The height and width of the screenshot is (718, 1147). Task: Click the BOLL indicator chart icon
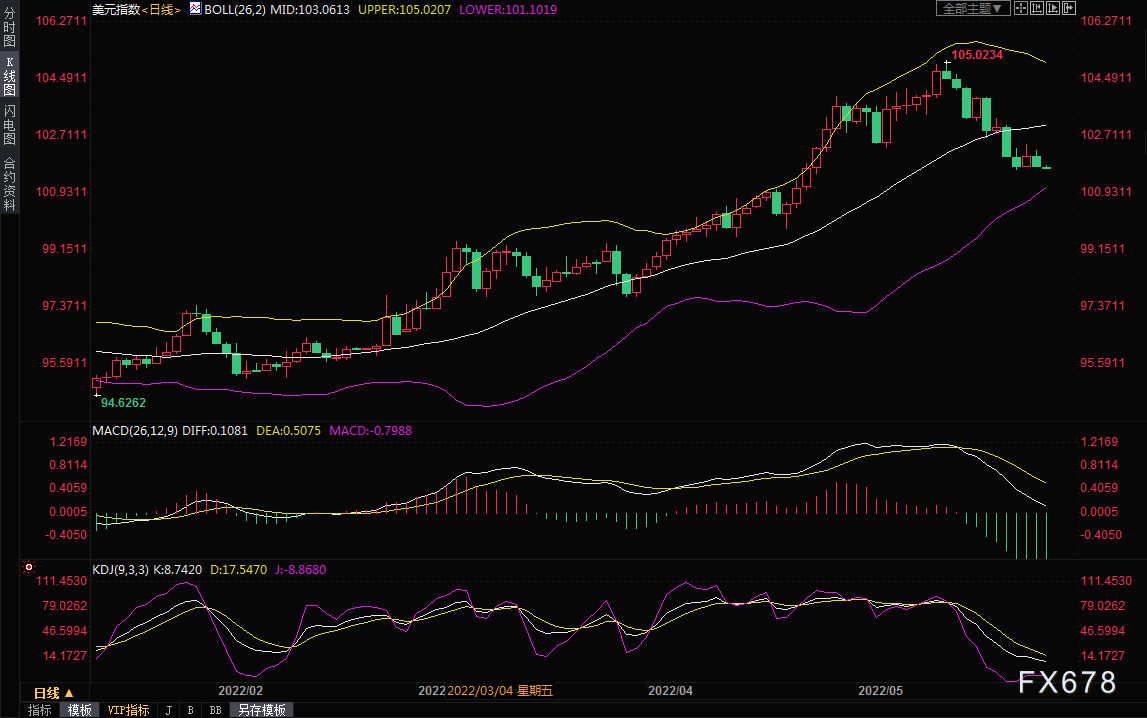tap(195, 9)
